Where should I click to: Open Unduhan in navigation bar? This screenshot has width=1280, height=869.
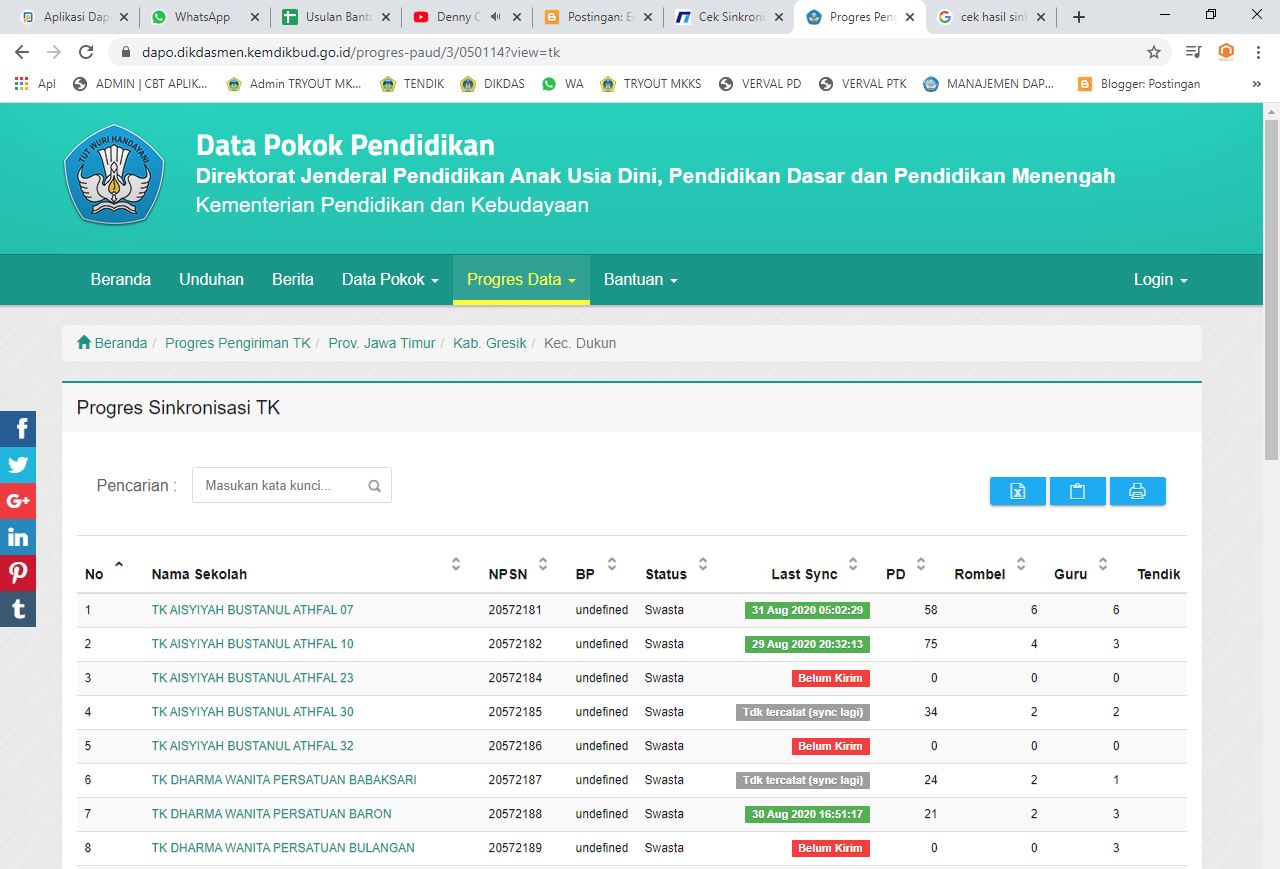click(x=211, y=280)
